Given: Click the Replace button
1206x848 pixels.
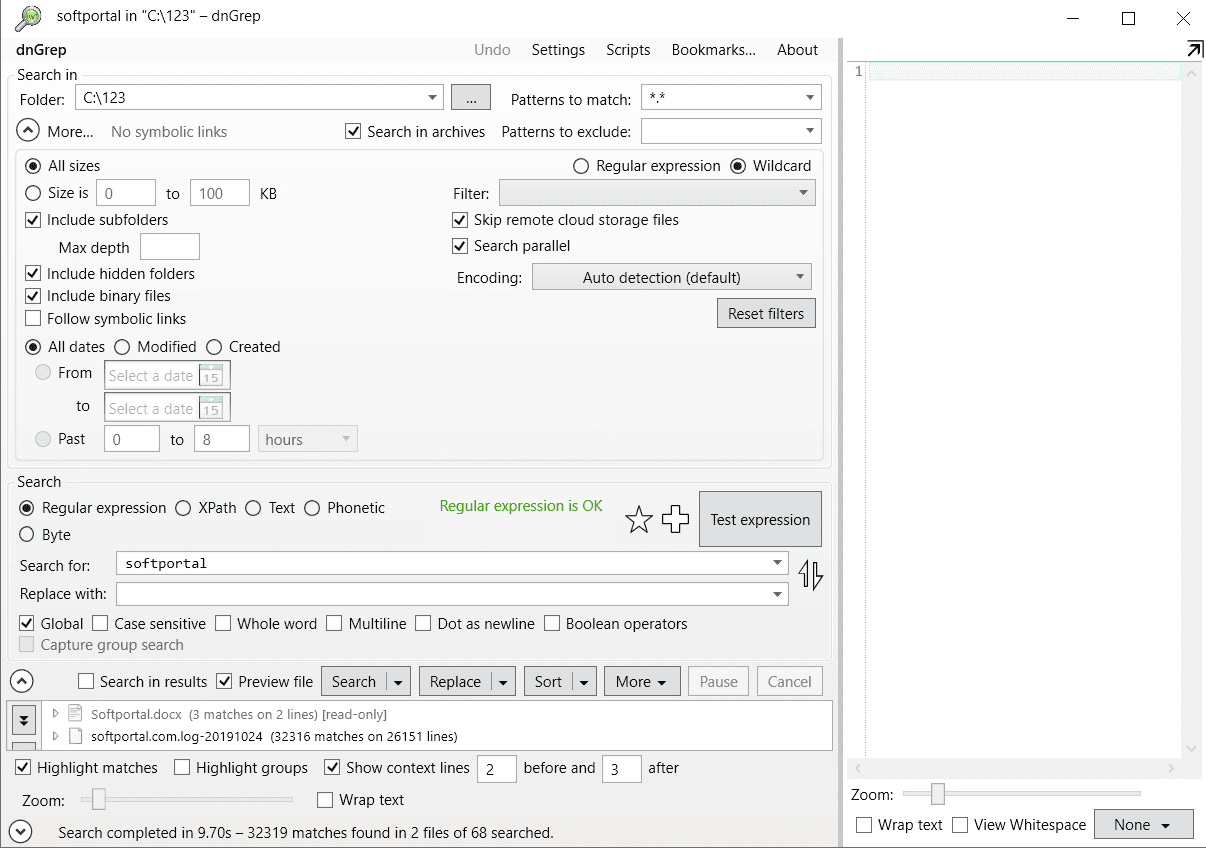Looking at the screenshot, I should coord(455,682).
